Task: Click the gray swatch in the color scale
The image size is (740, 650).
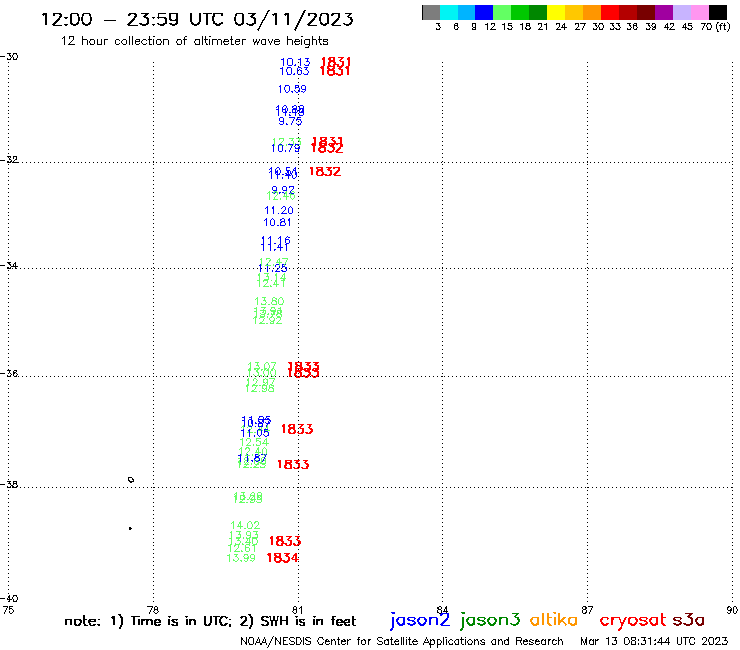Action: point(431,12)
